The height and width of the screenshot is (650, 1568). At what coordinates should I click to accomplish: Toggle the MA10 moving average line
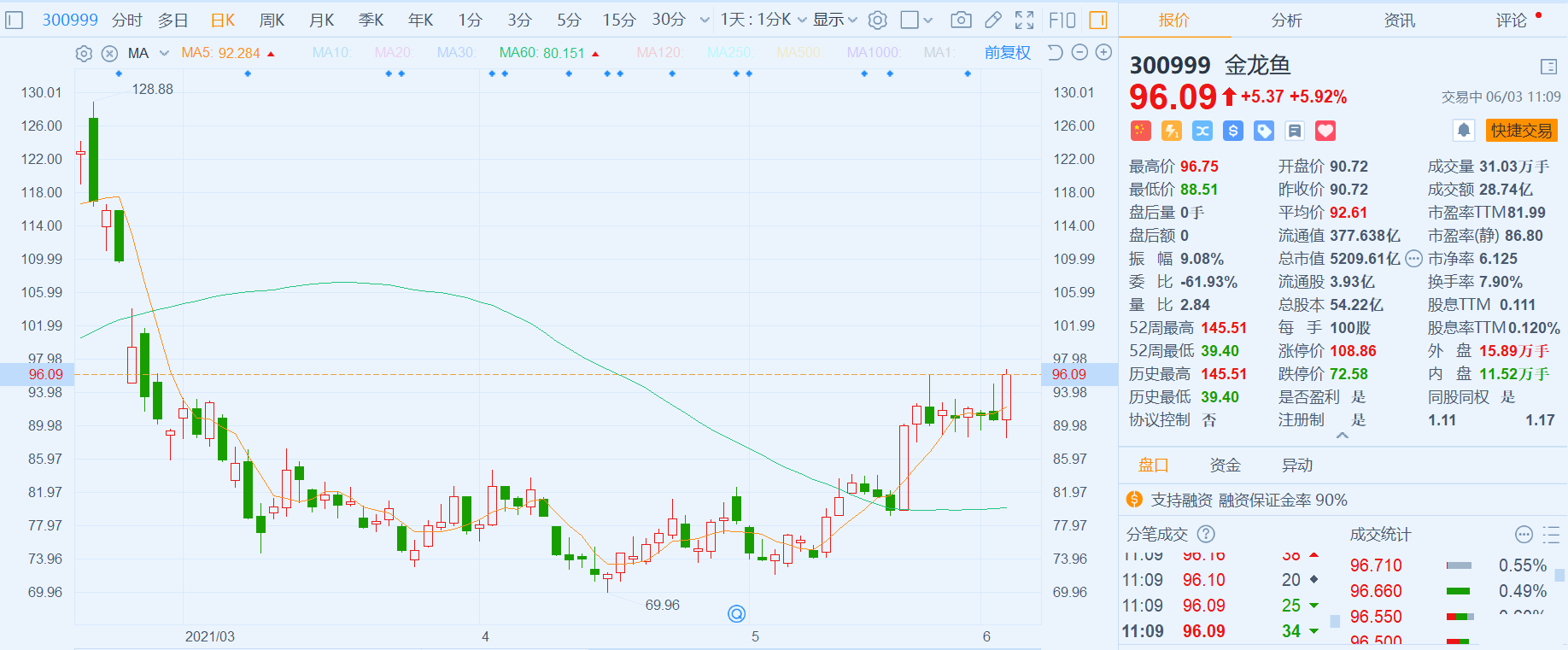(332, 53)
